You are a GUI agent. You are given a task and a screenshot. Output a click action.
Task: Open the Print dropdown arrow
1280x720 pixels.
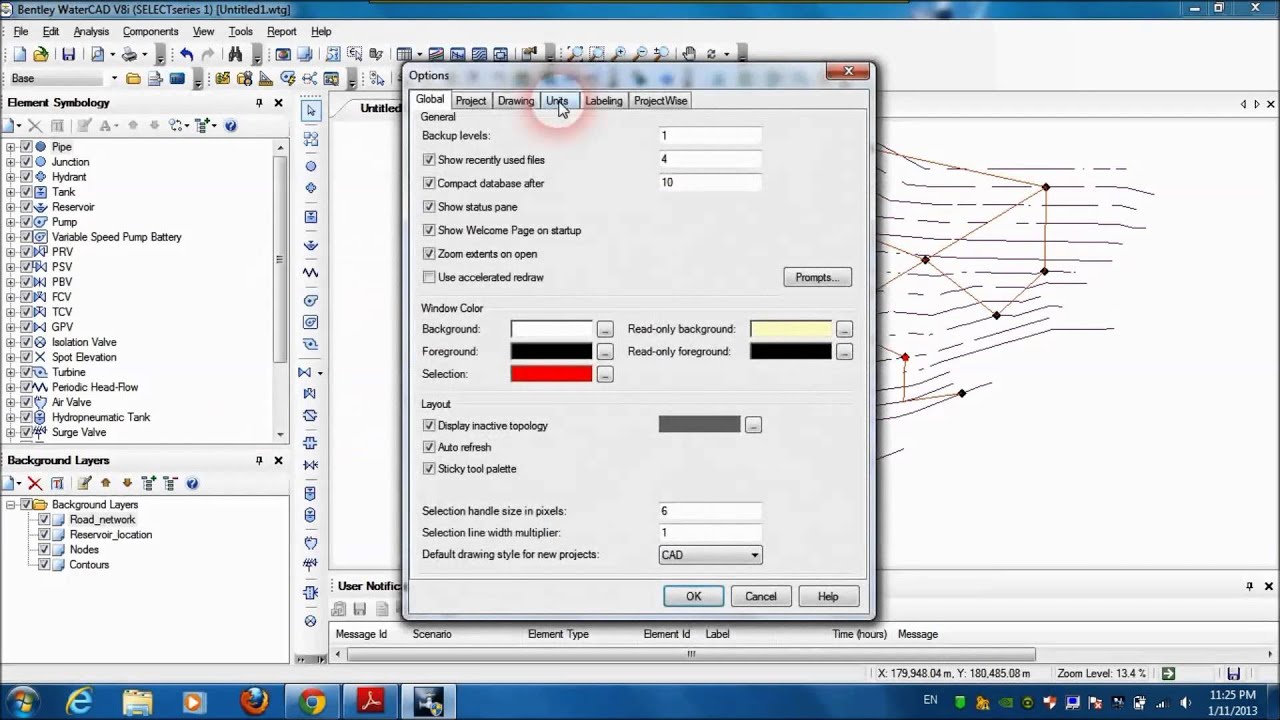(144, 54)
